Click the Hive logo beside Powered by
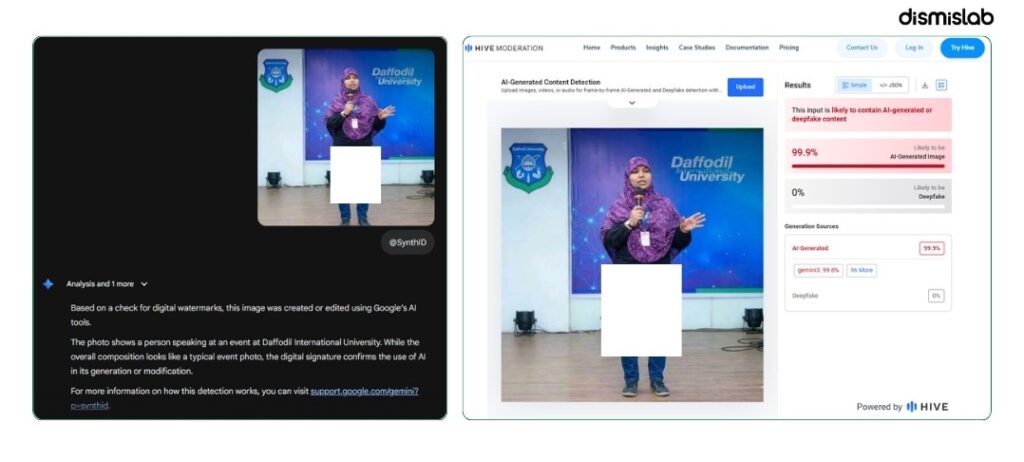This screenshot has width=1024, height=462. click(x=927, y=406)
